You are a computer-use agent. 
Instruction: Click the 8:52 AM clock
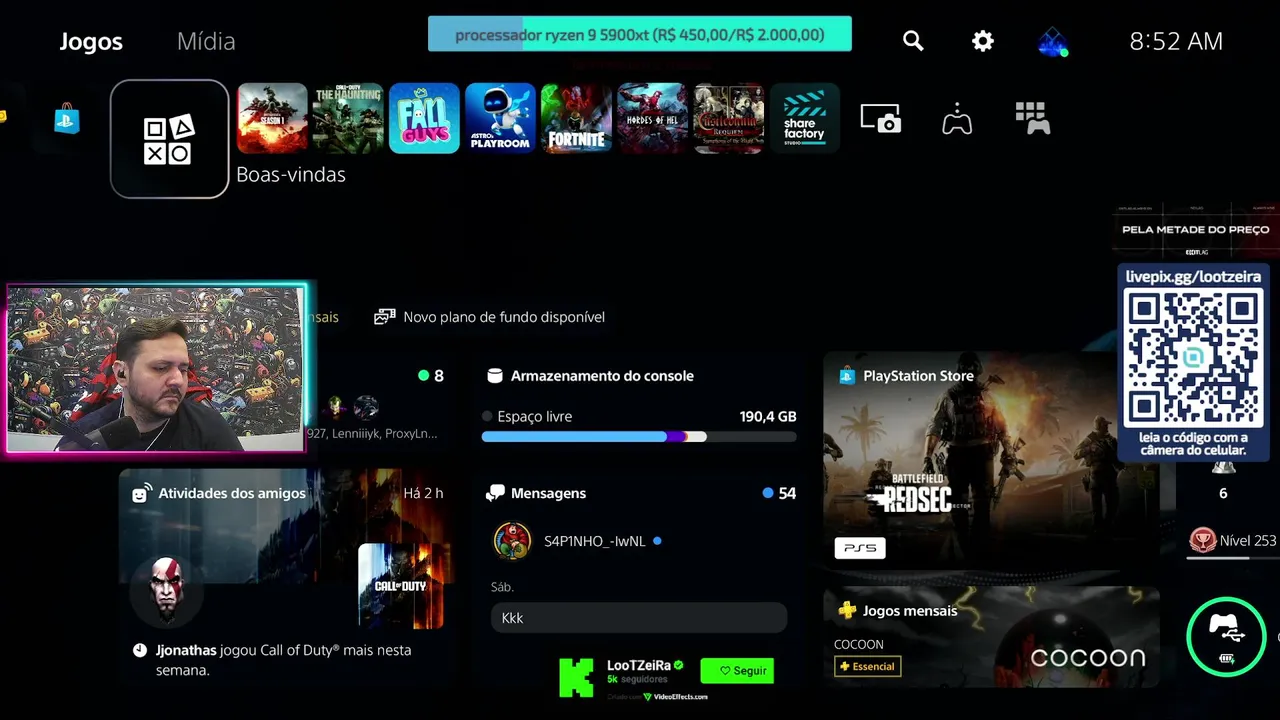click(x=1176, y=41)
